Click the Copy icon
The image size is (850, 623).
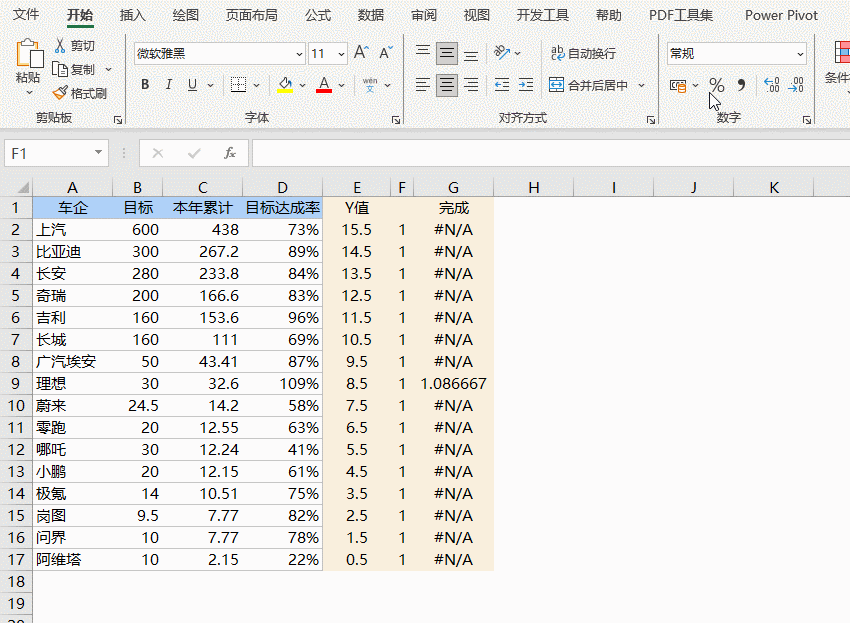(60, 69)
